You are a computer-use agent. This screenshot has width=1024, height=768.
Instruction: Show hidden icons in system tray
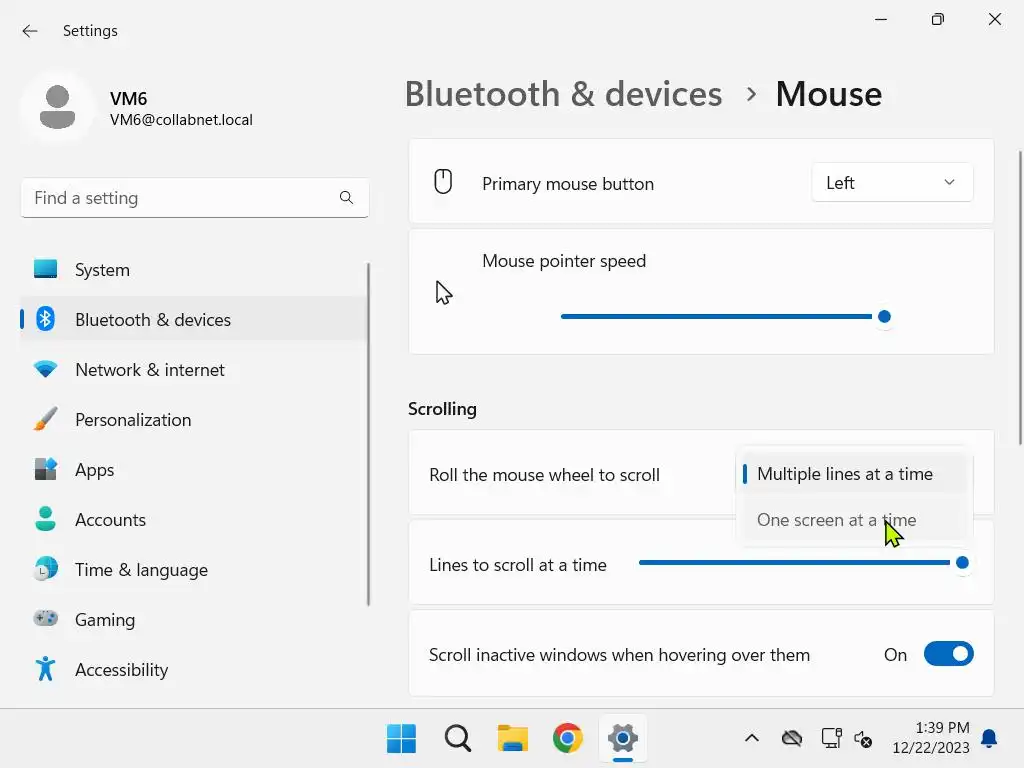[x=752, y=739]
